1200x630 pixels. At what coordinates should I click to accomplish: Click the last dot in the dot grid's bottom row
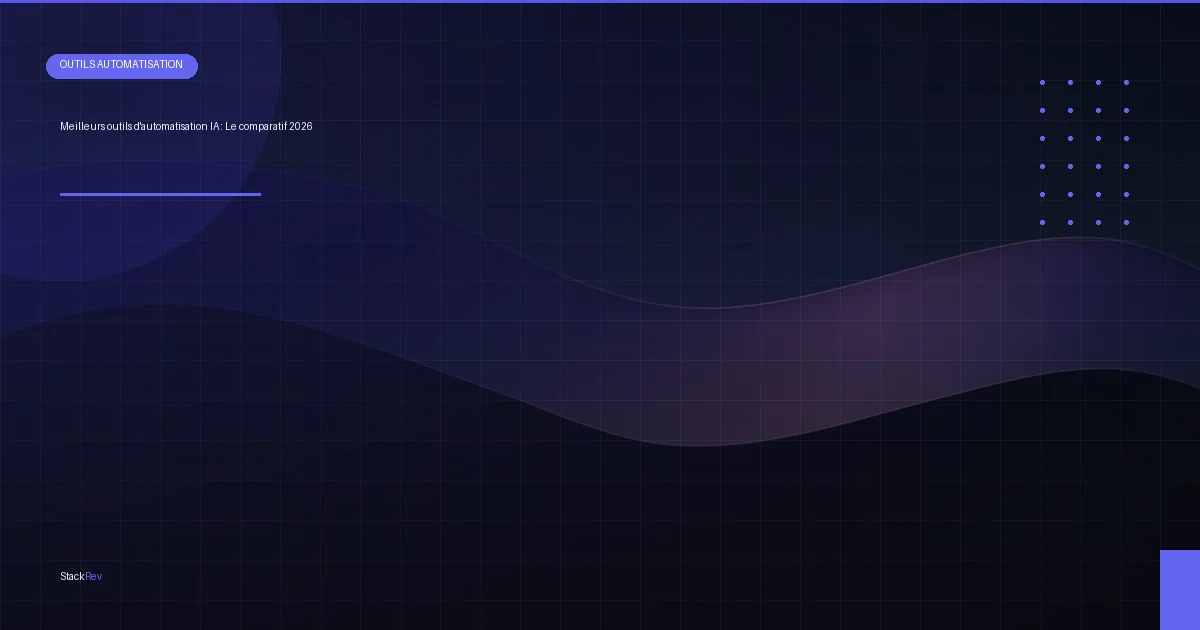click(1126, 223)
